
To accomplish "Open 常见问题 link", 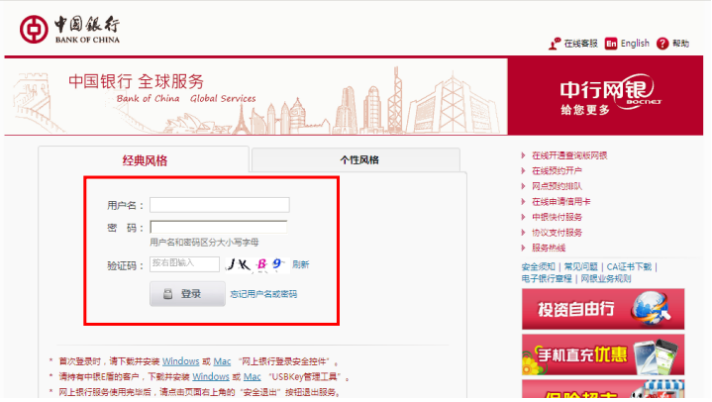I will [x=581, y=267].
